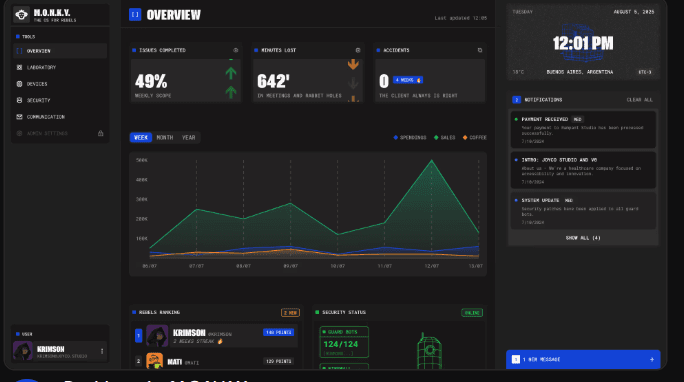The width and height of the screenshot is (684, 382).
Task: Open the Communication sidebar section
Action: coord(60,117)
